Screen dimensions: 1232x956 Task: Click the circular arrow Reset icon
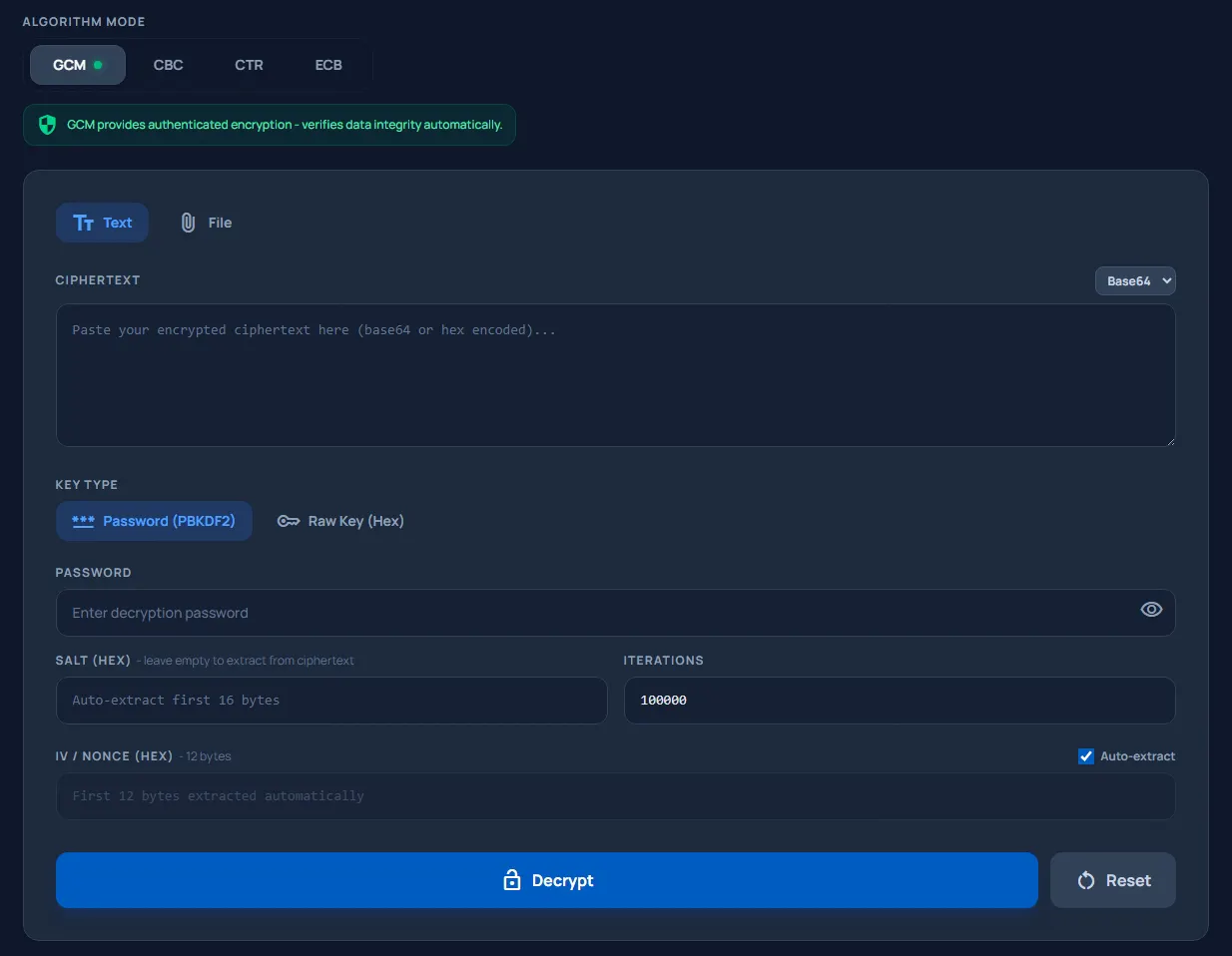(1086, 880)
